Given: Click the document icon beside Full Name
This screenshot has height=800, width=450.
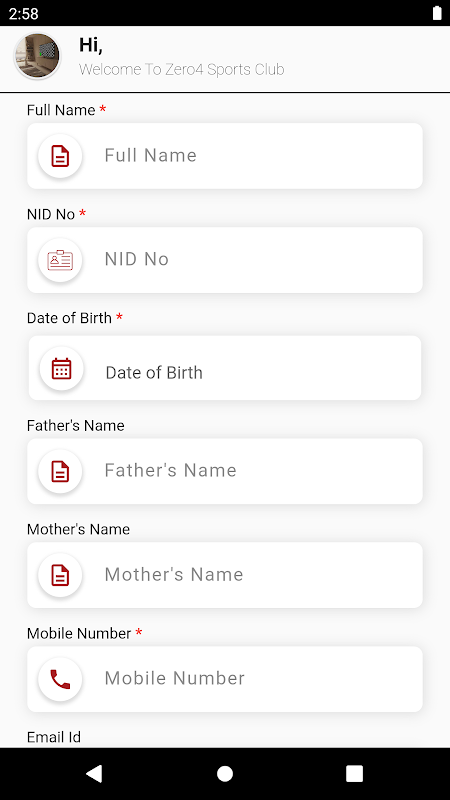Looking at the screenshot, I should click(60, 156).
